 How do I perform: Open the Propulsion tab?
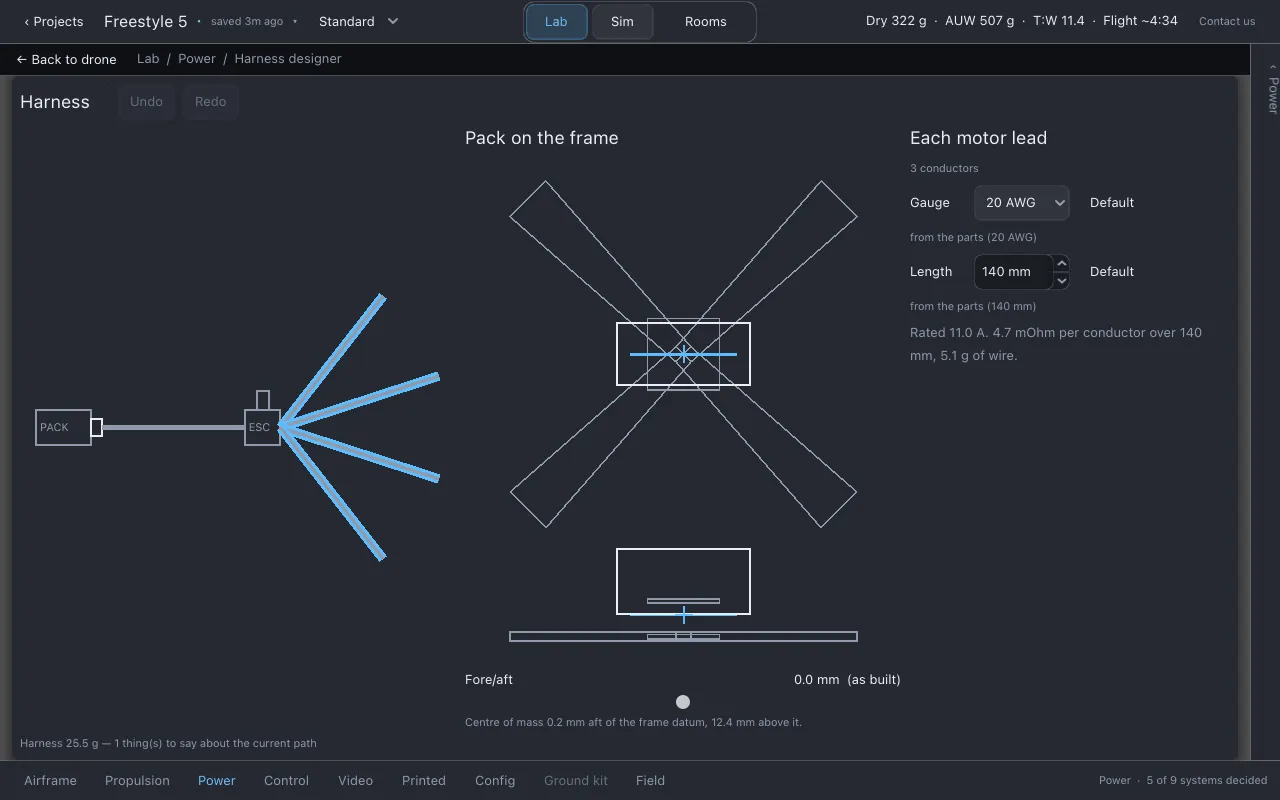[137, 781]
